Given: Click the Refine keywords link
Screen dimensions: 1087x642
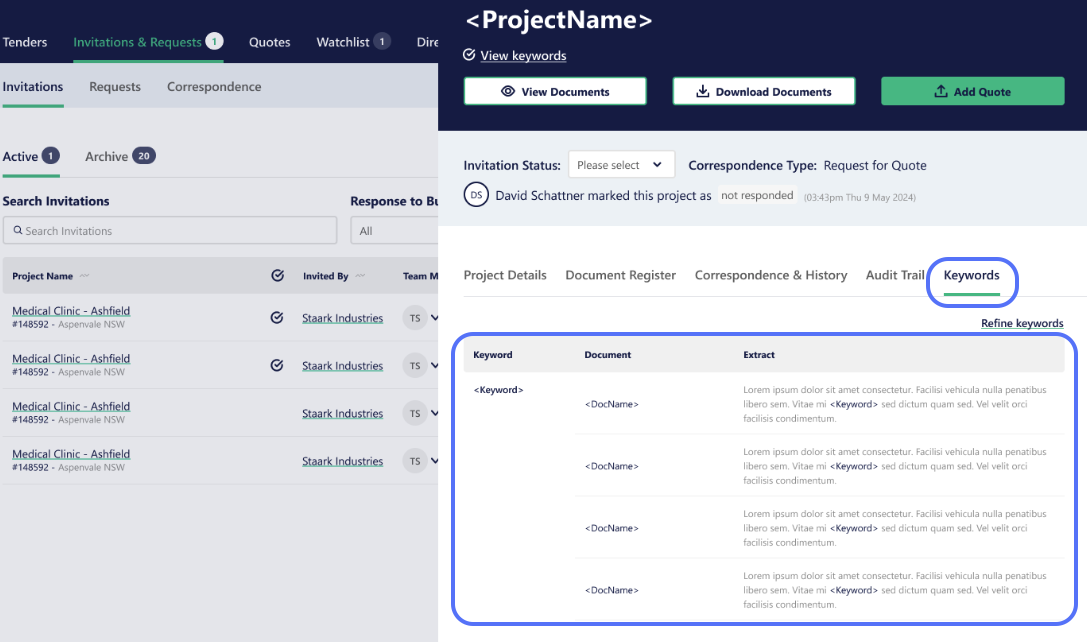Looking at the screenshot, I should pyautogui.click(x=1022, y=323).
